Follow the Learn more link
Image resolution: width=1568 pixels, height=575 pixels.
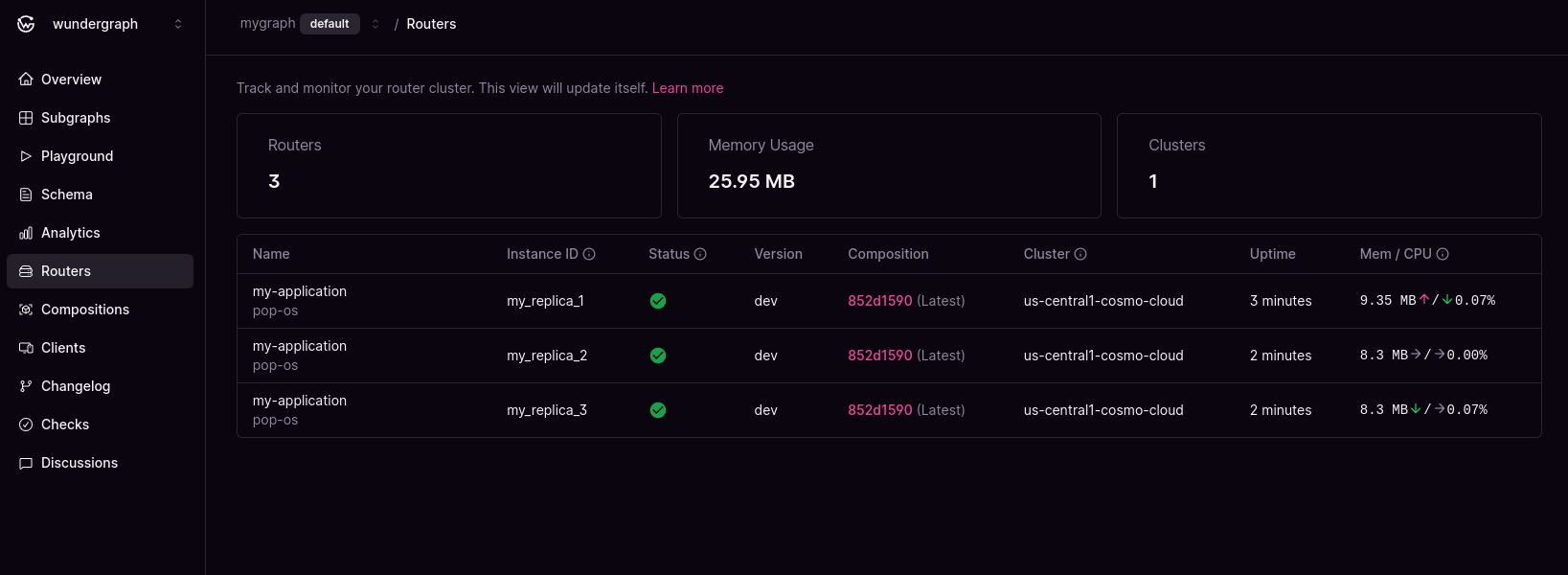[x=688, y=88]
